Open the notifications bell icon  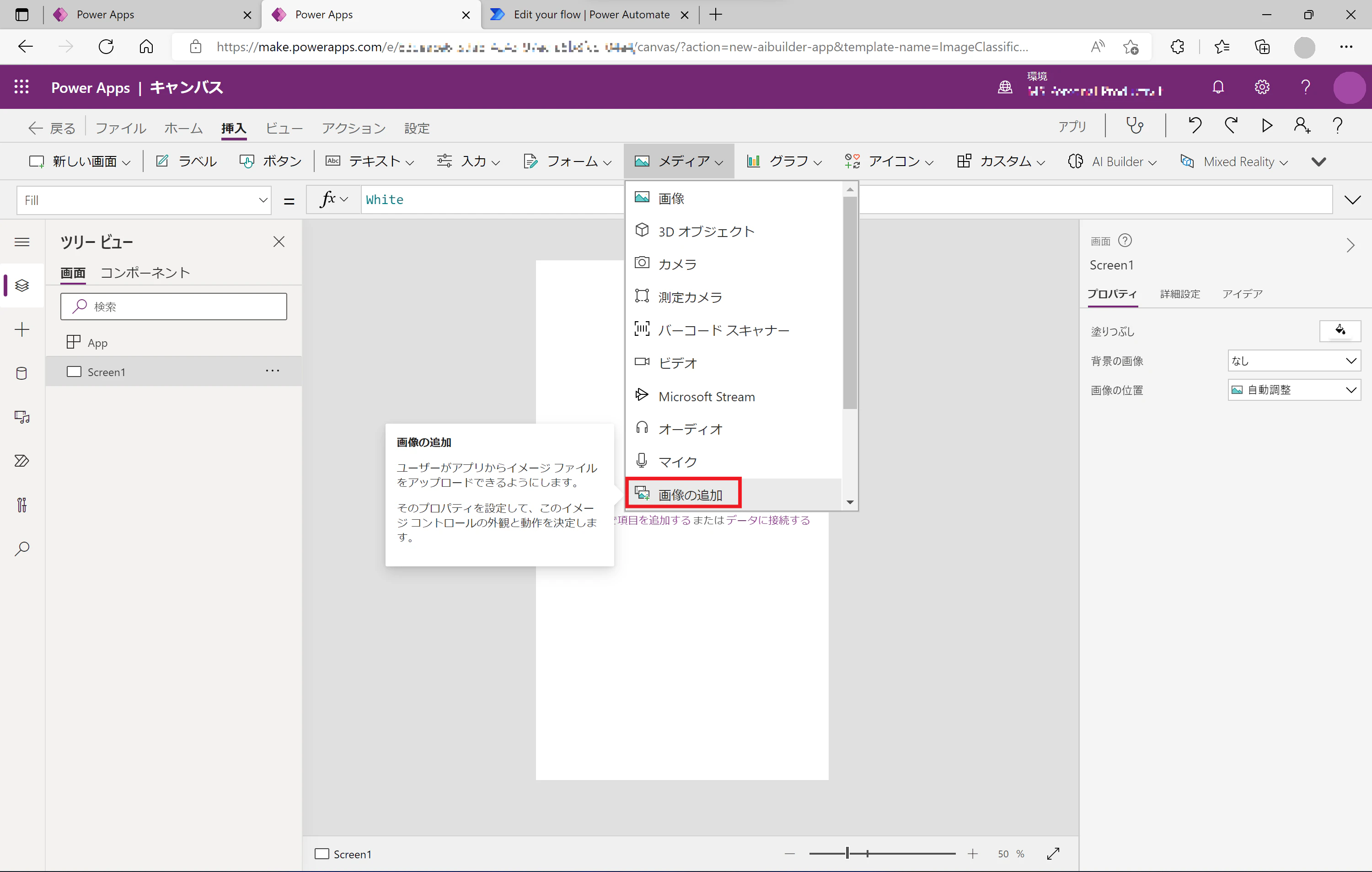click(x=1218, y=87)
